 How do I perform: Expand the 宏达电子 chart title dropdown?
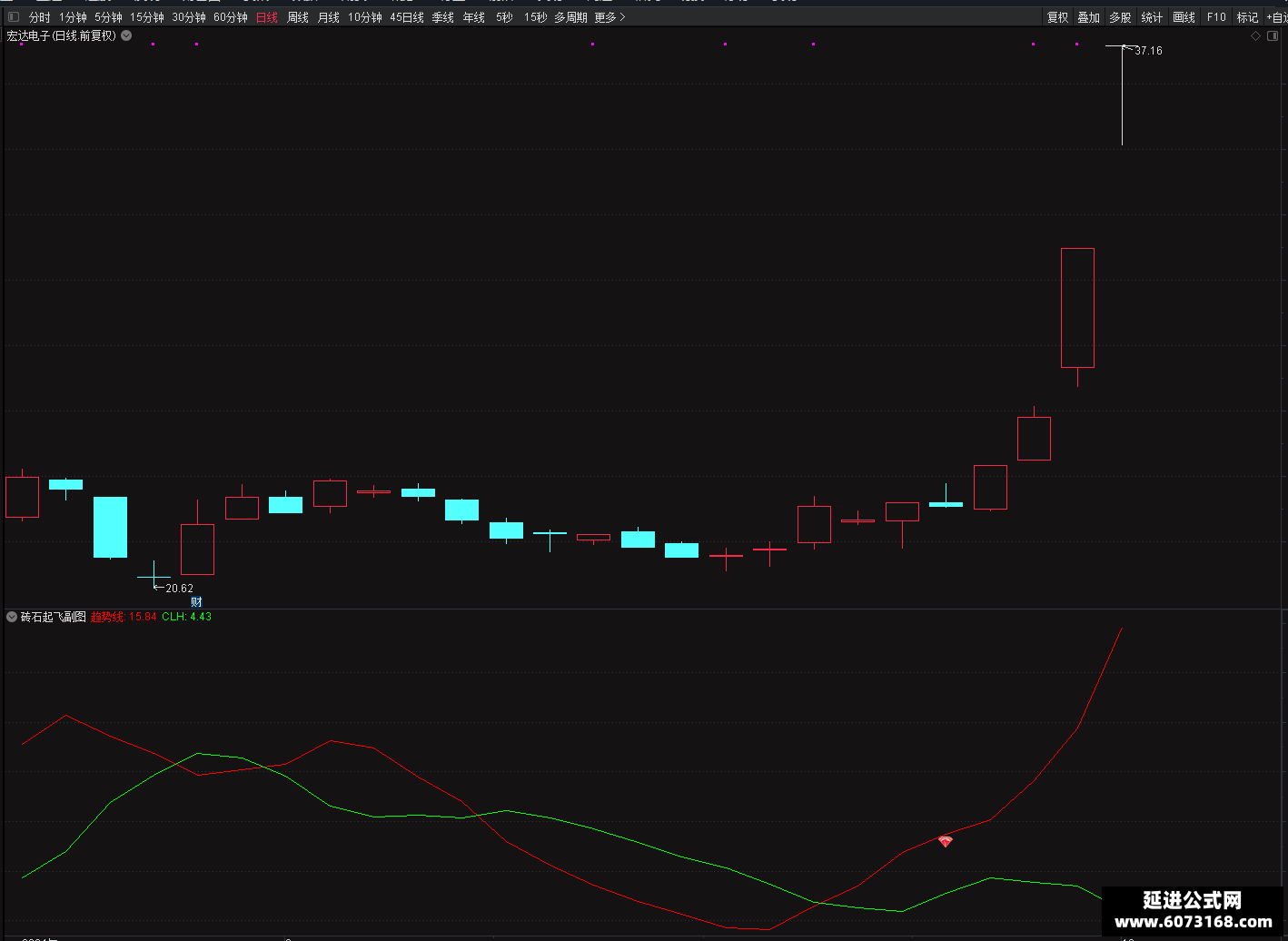pos(126,35)
